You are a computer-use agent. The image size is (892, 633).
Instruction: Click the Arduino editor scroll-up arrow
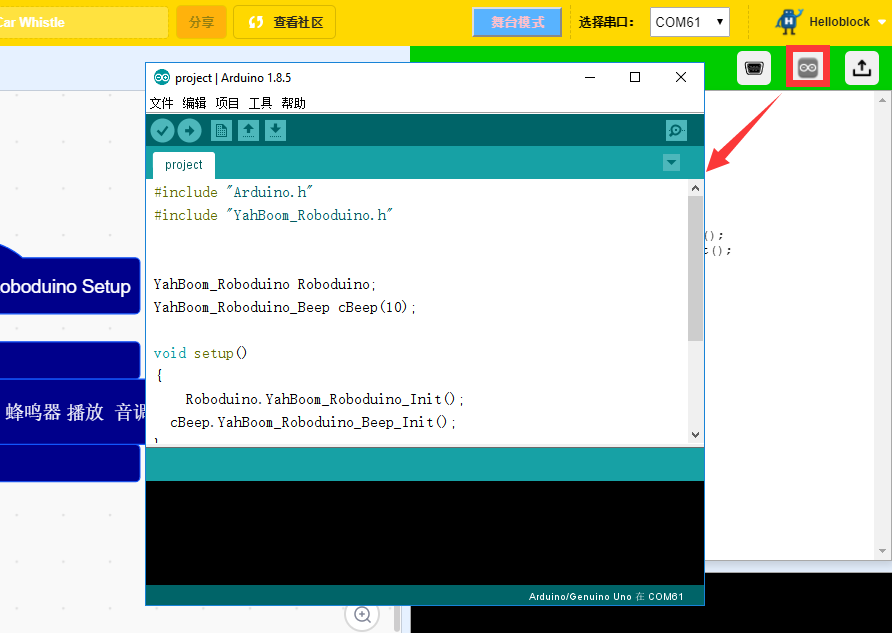pos(695,188)
